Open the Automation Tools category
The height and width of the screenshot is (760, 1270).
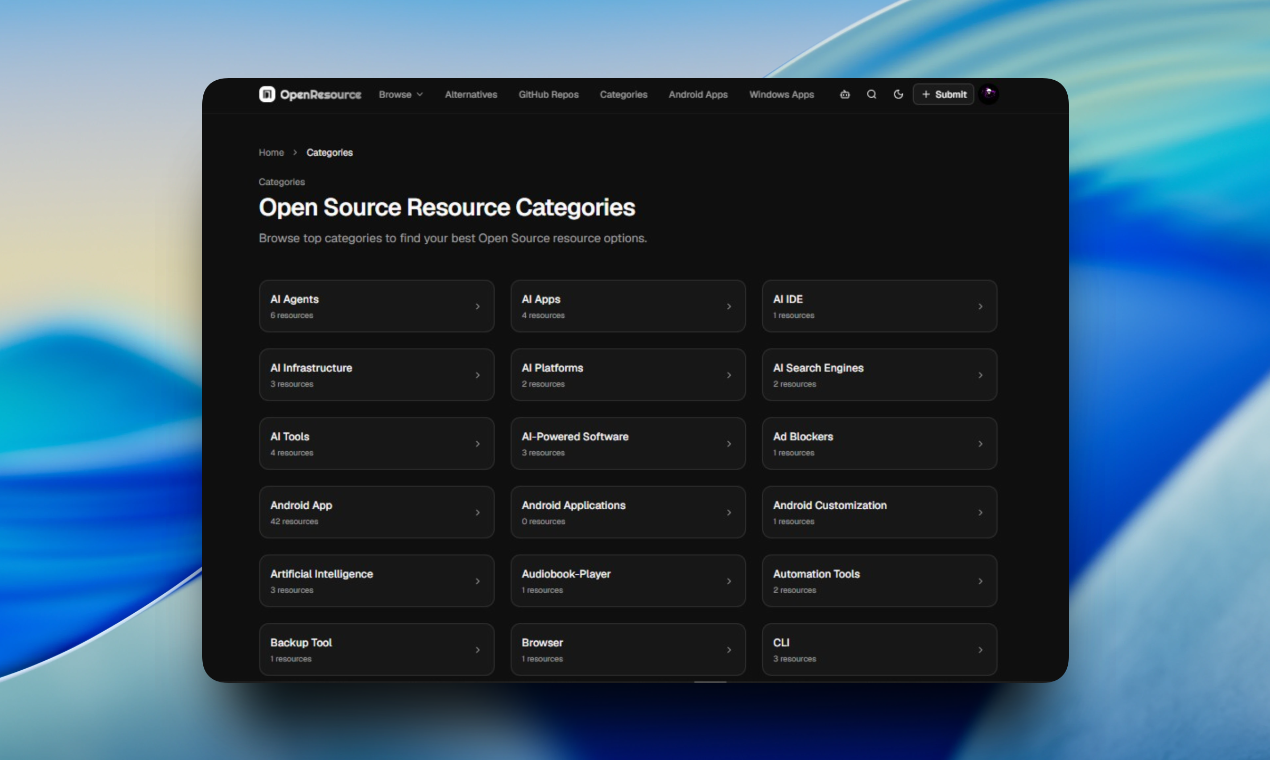point(878,581)
